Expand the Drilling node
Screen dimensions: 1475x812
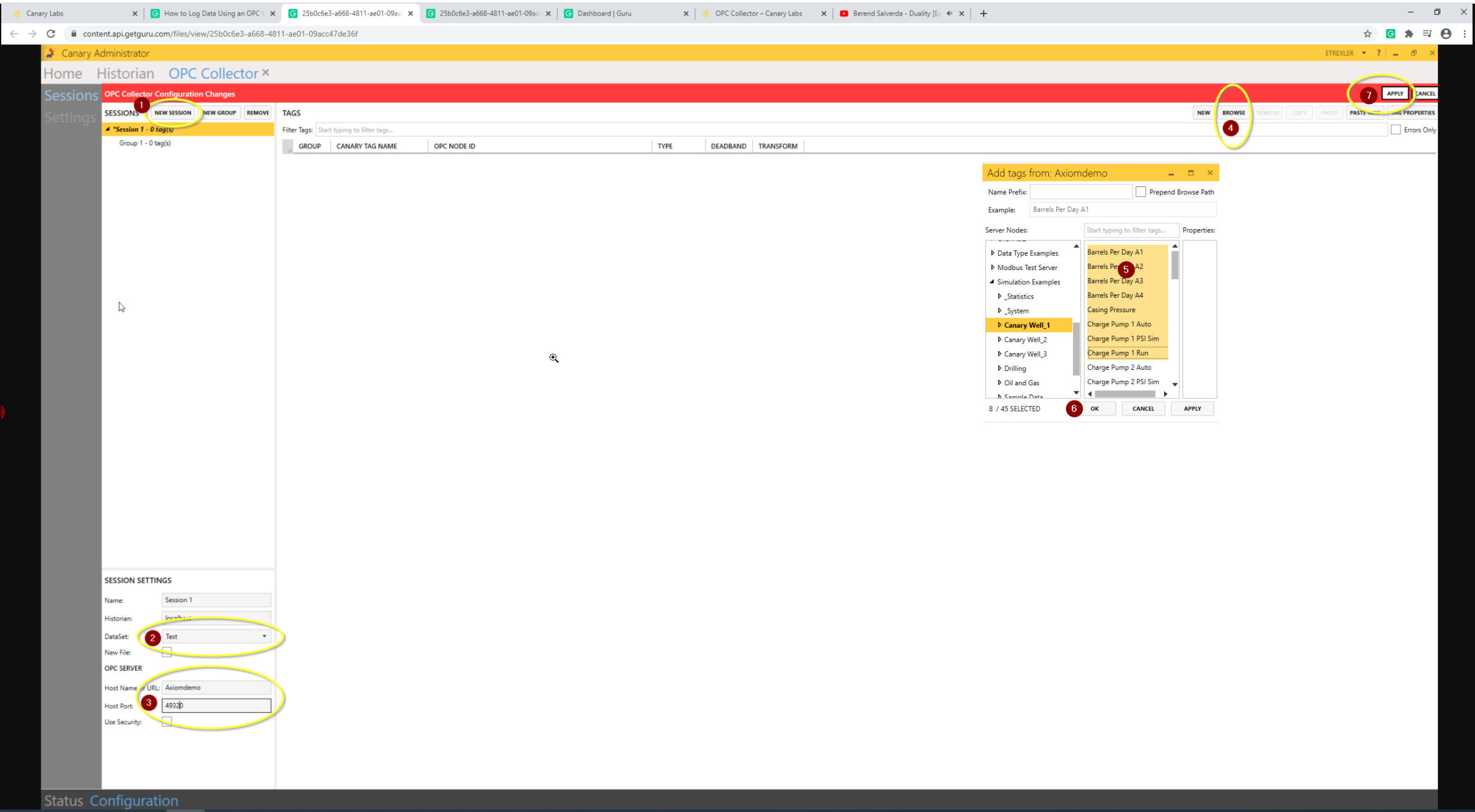tap(999, 368)
